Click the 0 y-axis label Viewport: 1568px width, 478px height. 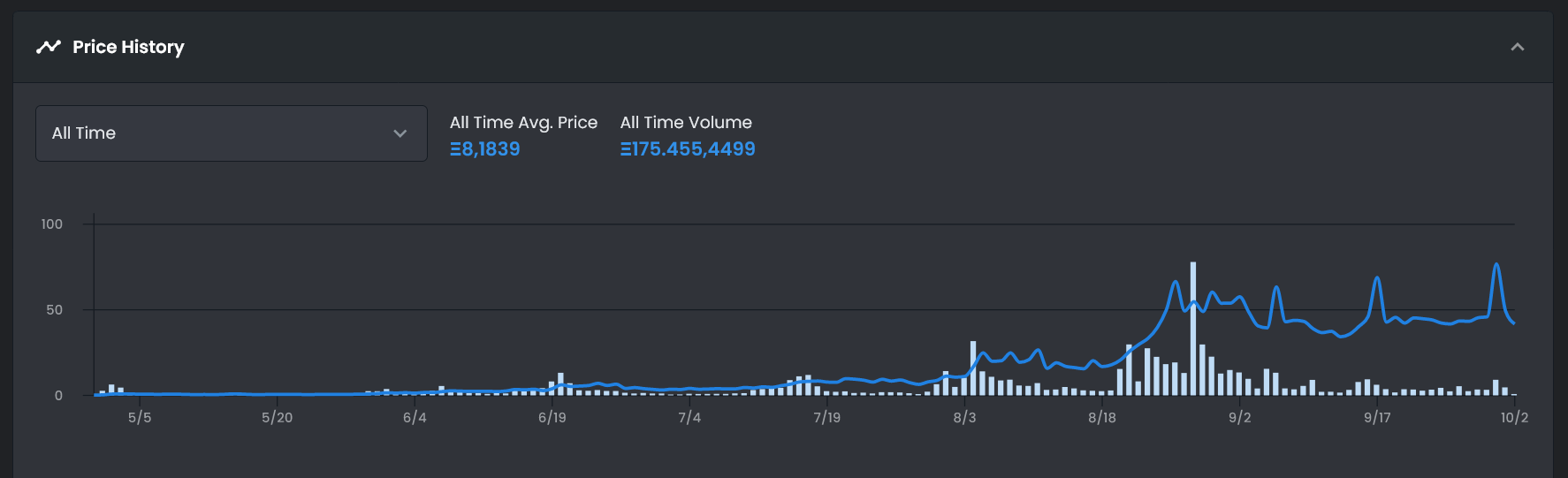pos(59,396)
